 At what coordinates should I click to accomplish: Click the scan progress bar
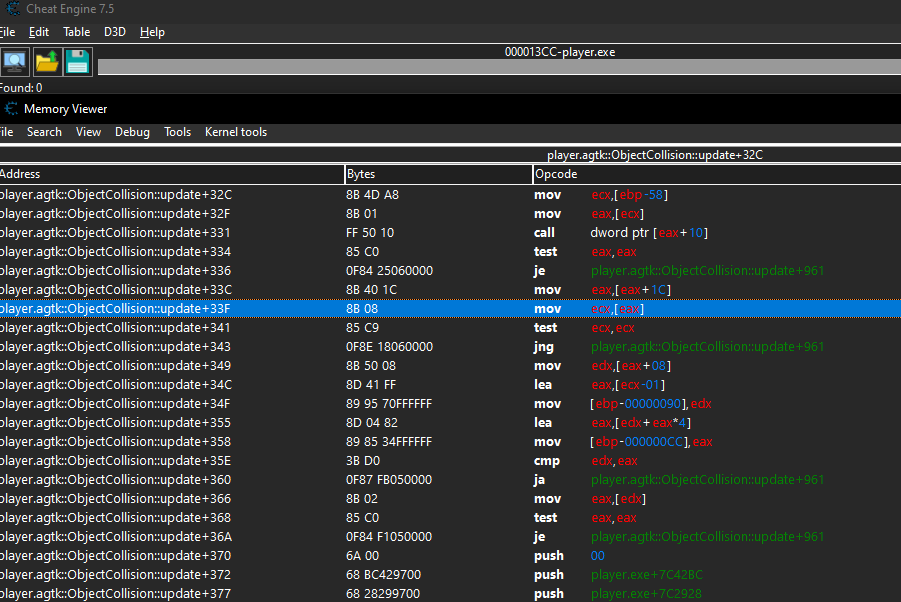(498, 67)
